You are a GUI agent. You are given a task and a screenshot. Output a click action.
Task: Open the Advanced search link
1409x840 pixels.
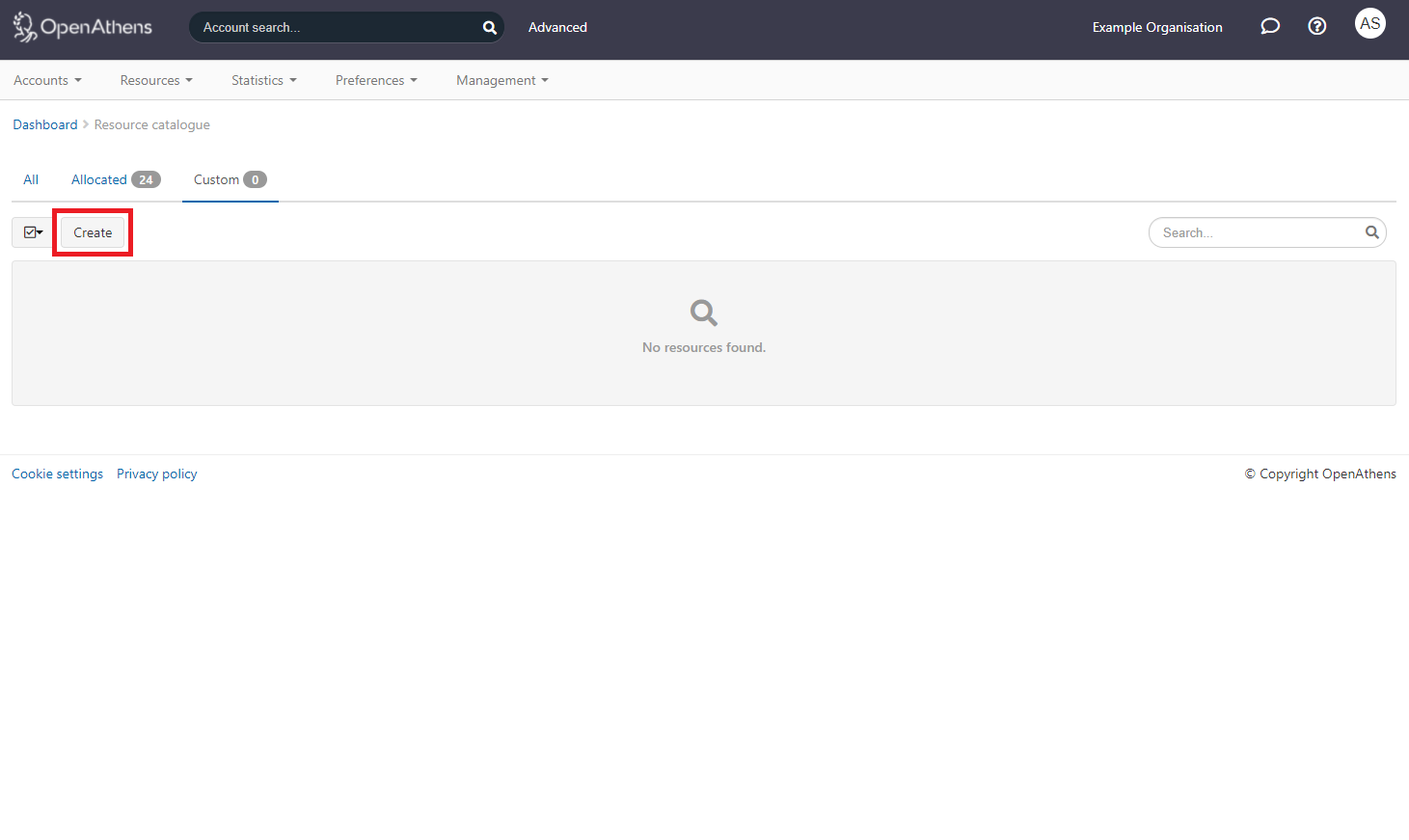(x=557, y=27)
